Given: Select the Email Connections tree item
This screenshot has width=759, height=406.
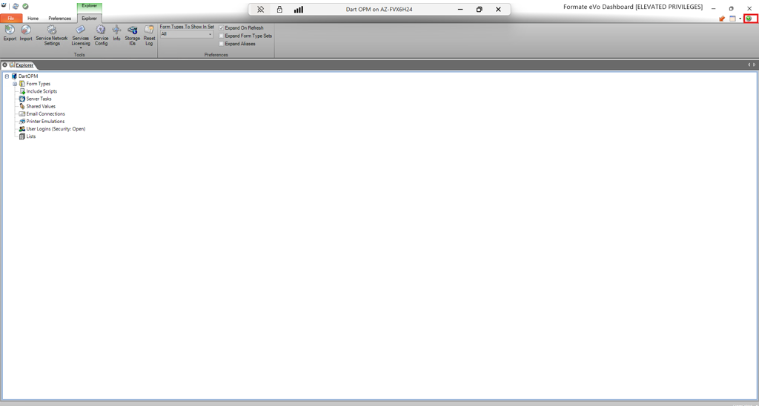Looking at the screenshot, I should pos(46,114).
